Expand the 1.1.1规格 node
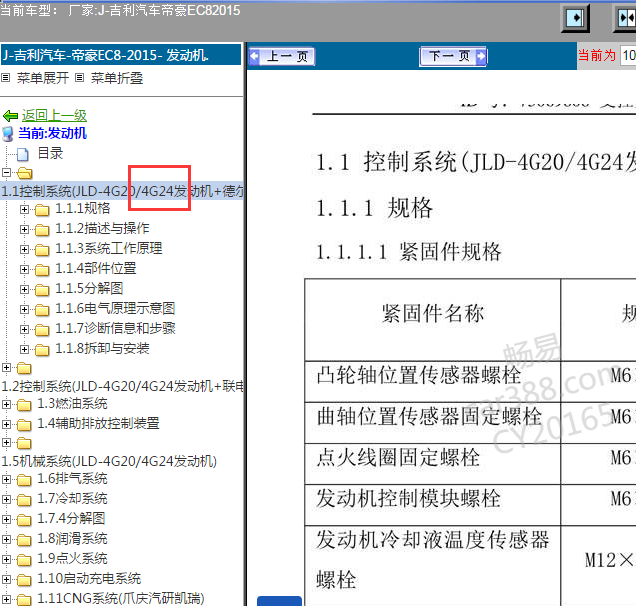The width and height of the screenshot is (636, 606). pos(24,209)
